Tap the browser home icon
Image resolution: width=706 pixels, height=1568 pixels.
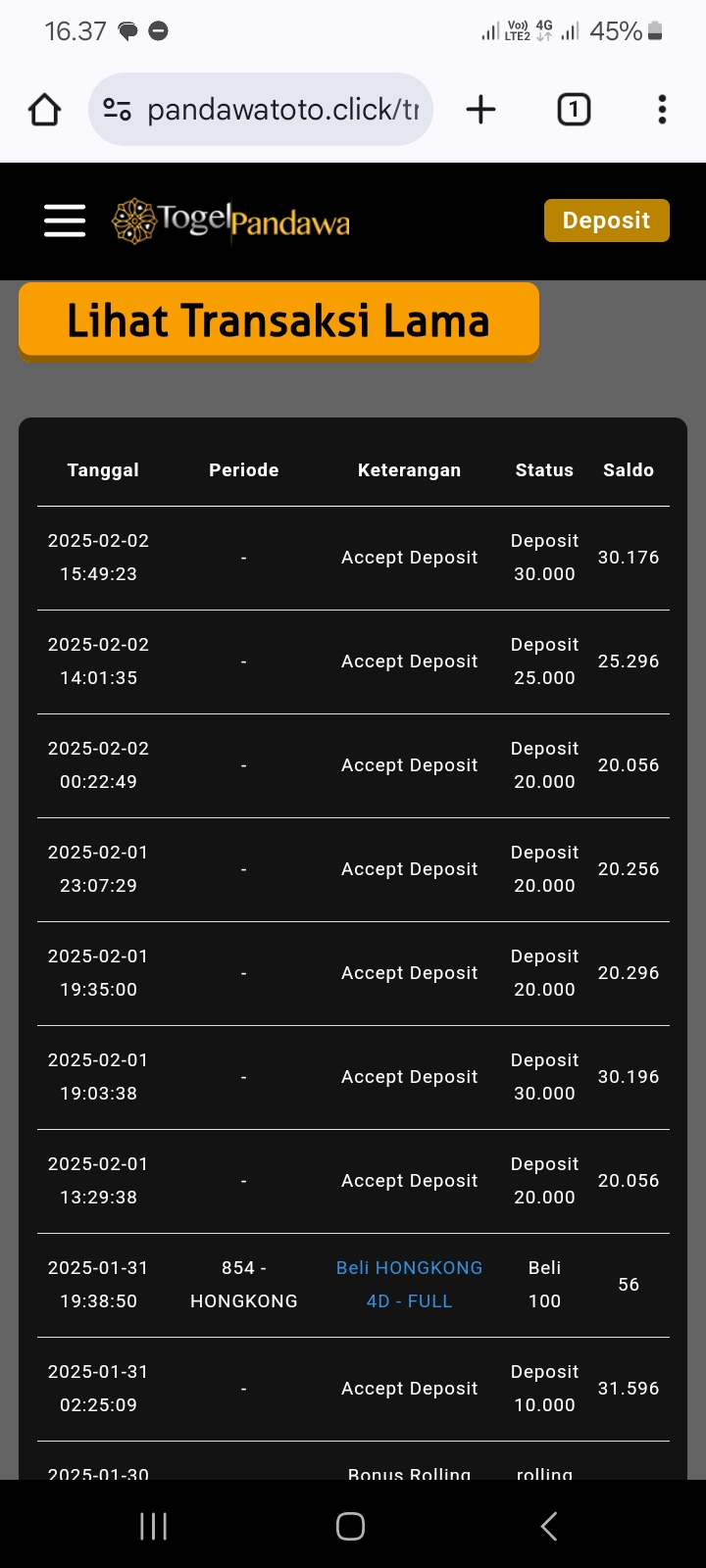[x=45, y=110]
